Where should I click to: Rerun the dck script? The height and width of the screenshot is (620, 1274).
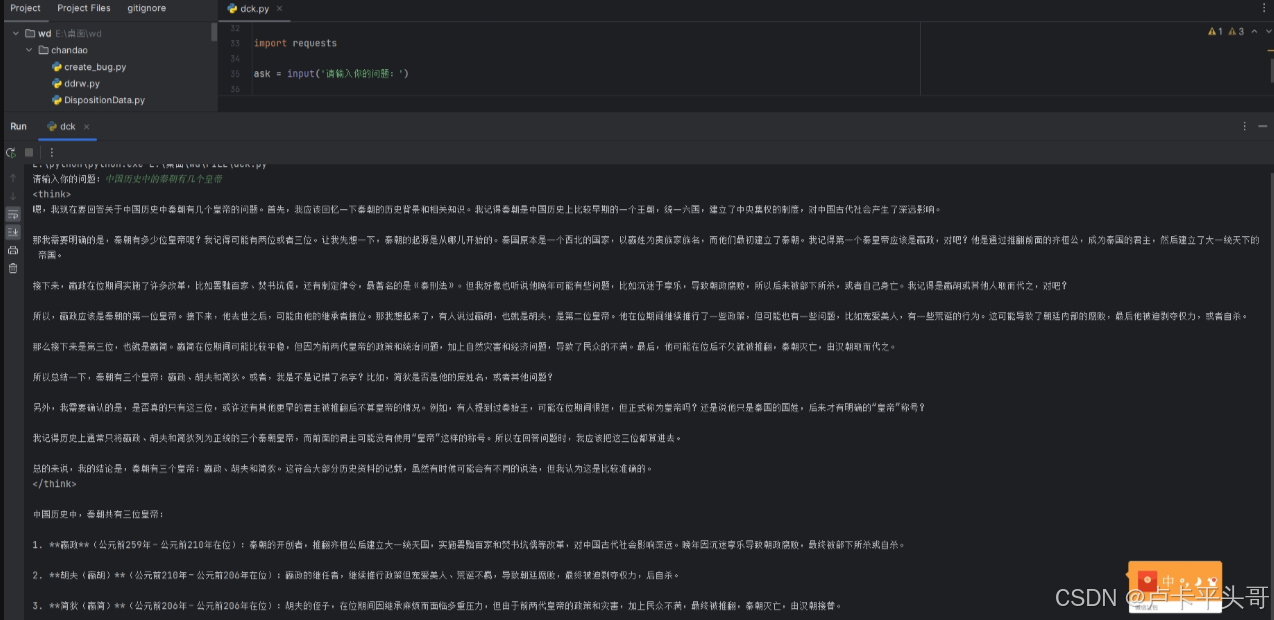pyautogui.click(x=11, y=152)
